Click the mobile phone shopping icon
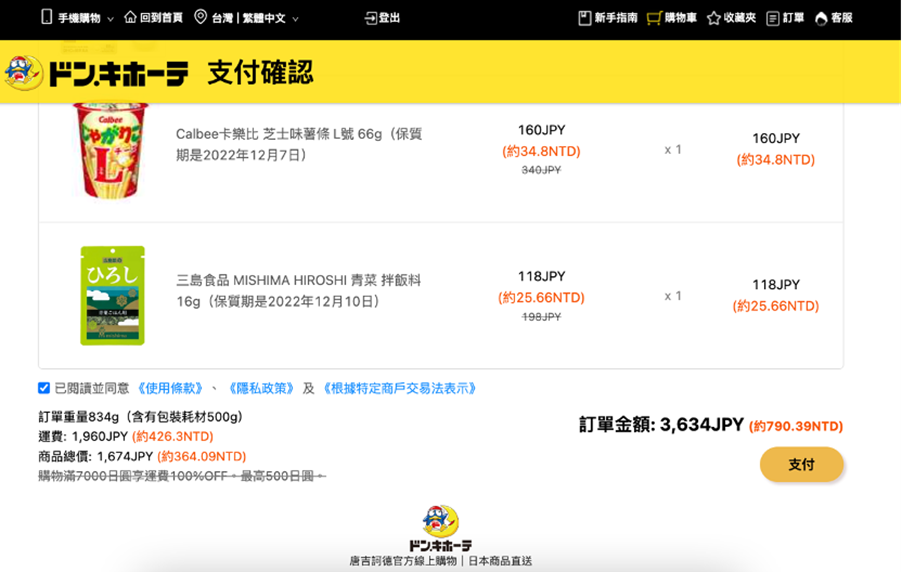The height and width of the screenshot is (572, 902). pos(47,17)
